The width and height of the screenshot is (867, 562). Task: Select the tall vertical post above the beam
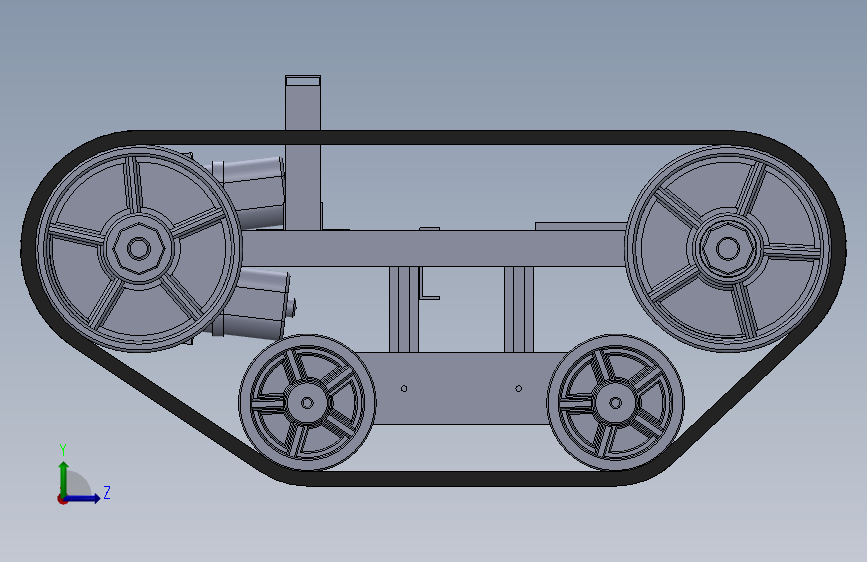[303, 152]
